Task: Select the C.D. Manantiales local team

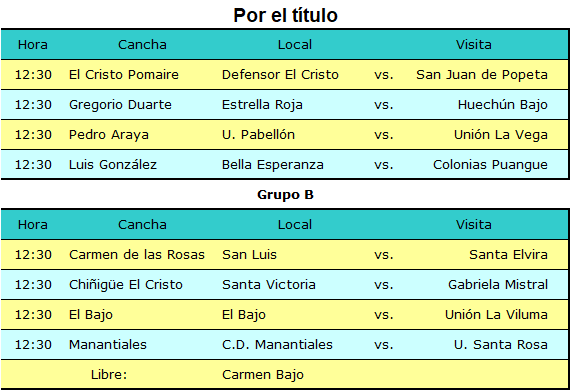Action: pos(277,345)
